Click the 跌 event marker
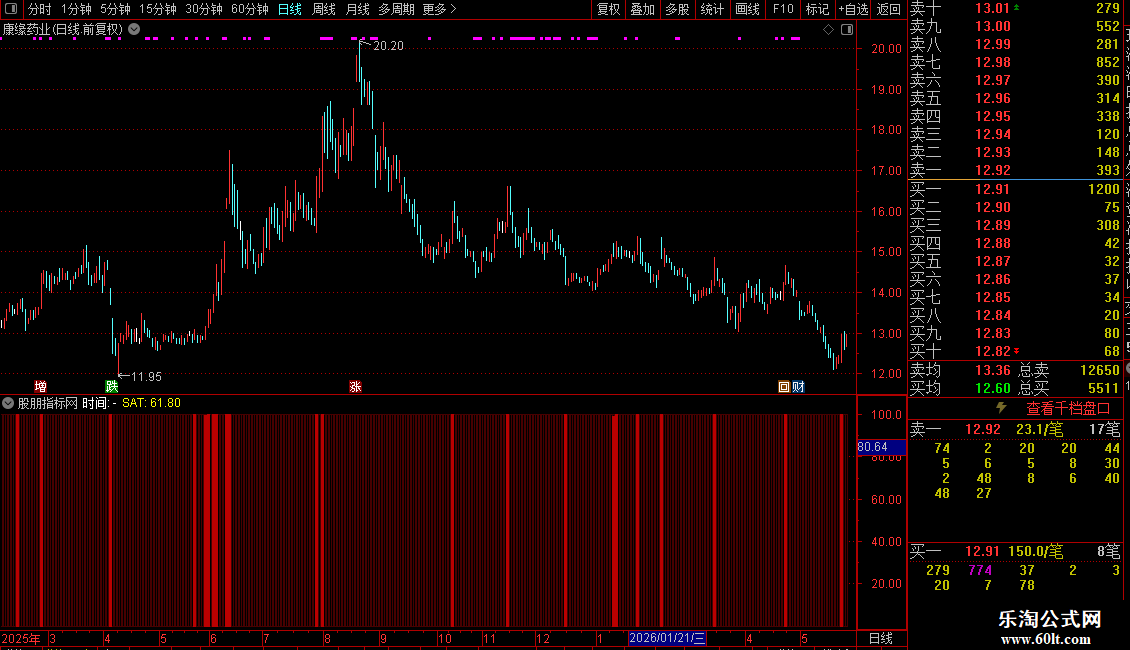 point(112,387)
